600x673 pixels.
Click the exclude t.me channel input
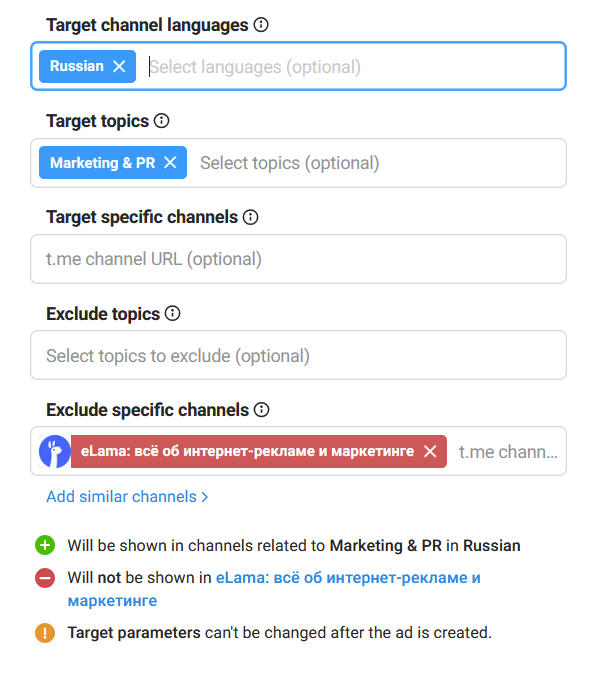point(508,452)
